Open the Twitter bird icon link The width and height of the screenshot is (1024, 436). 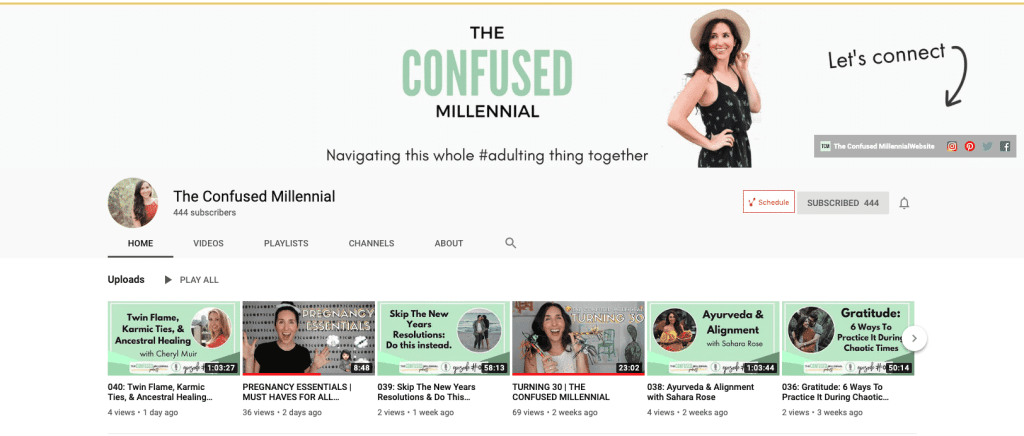pyautogui.click(x=987, y=146)
